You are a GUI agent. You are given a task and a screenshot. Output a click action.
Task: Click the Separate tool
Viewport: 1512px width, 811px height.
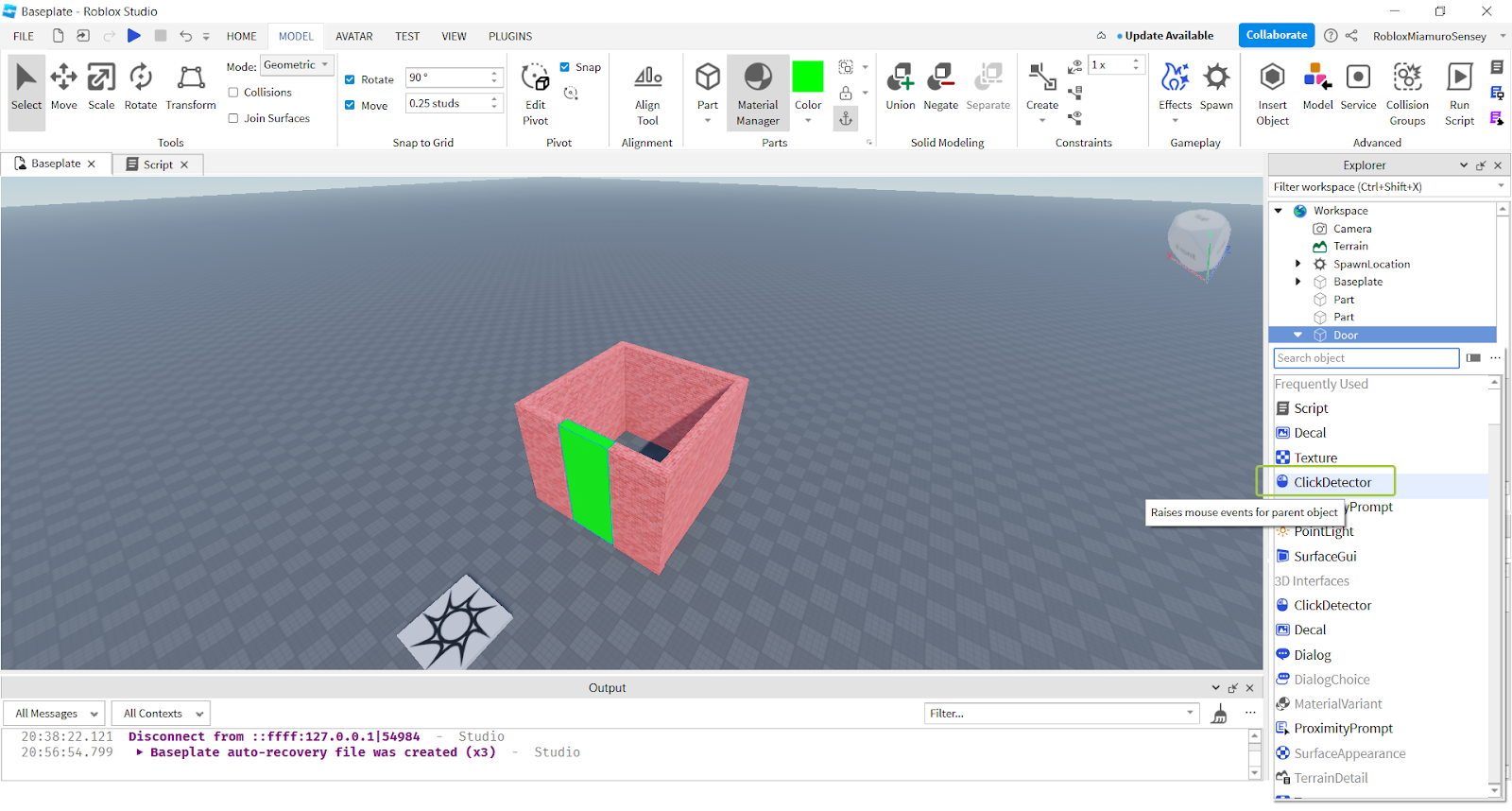point(988,86)
